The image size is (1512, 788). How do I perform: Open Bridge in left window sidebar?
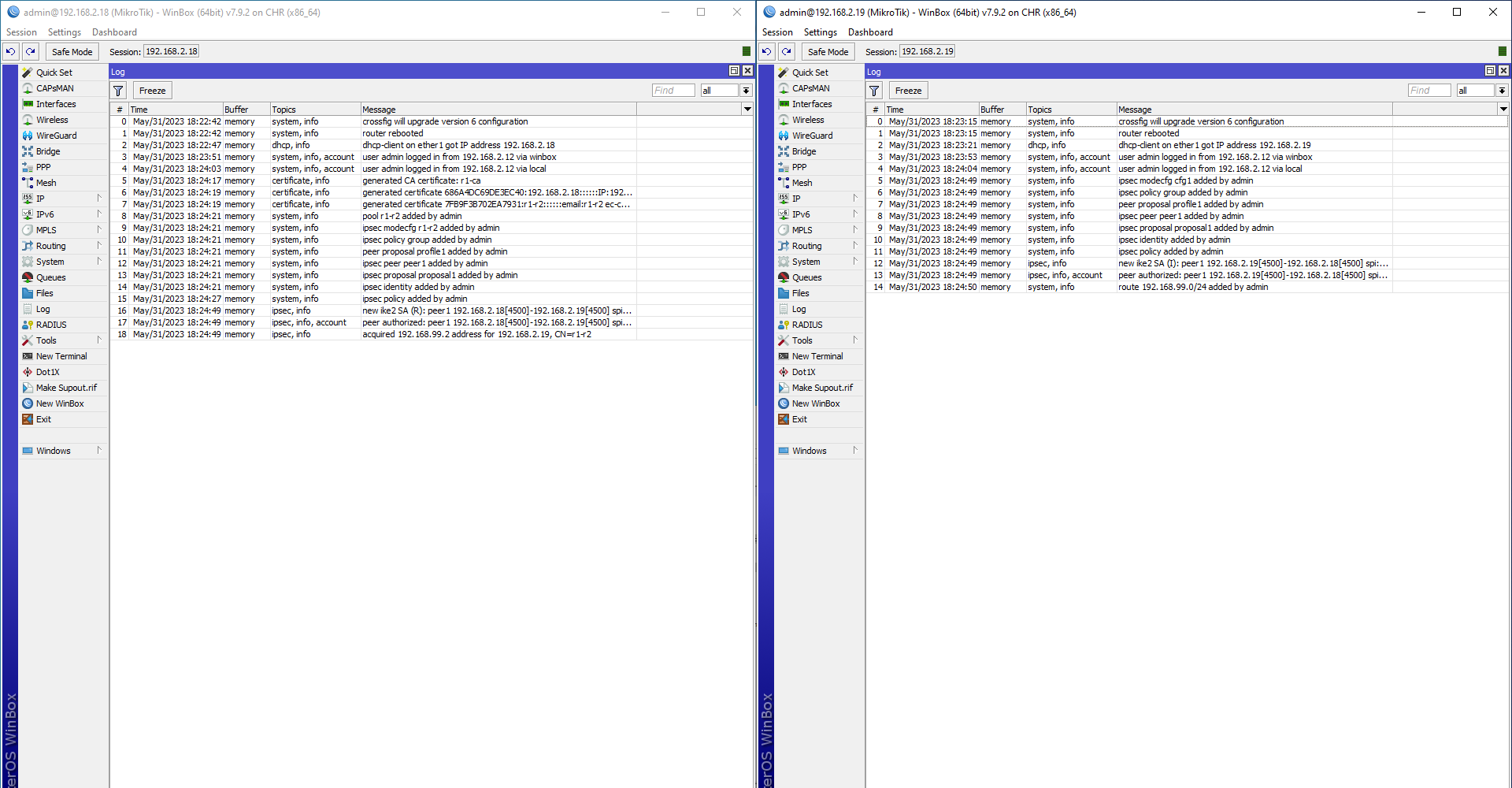click(47, 151)
